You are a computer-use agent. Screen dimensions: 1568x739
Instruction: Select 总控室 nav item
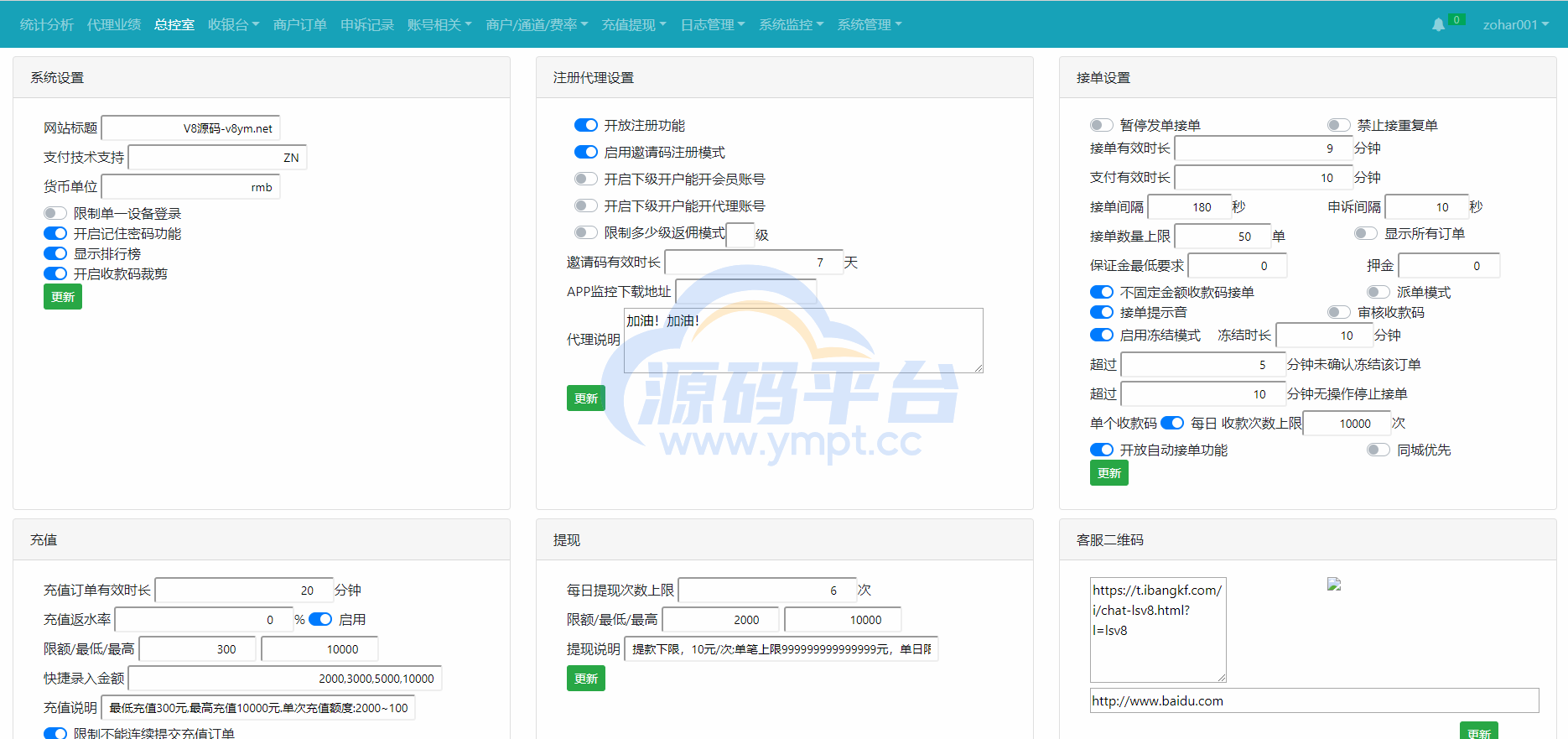[x=174, y=24]
